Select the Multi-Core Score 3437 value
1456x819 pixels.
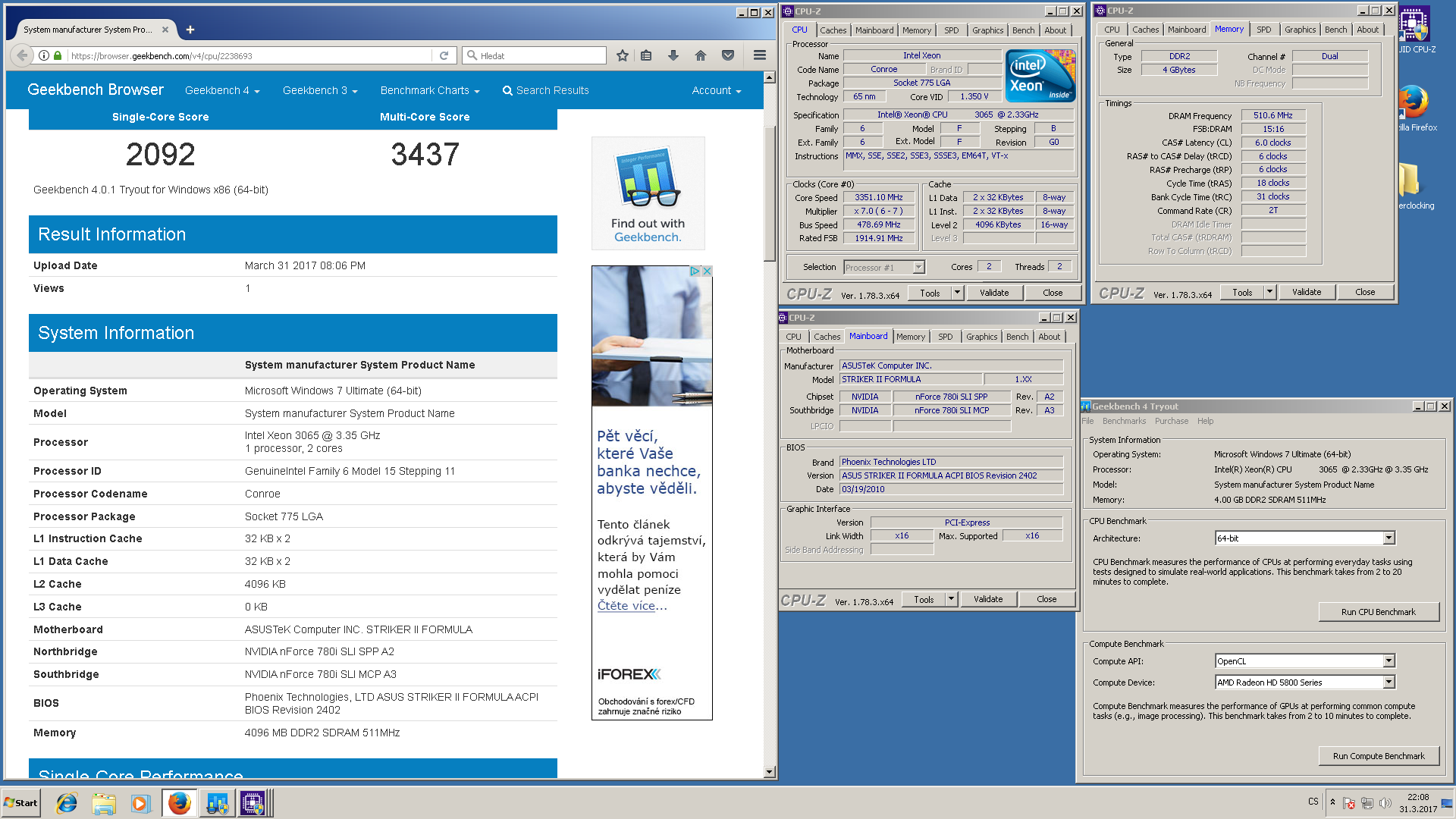425,155
